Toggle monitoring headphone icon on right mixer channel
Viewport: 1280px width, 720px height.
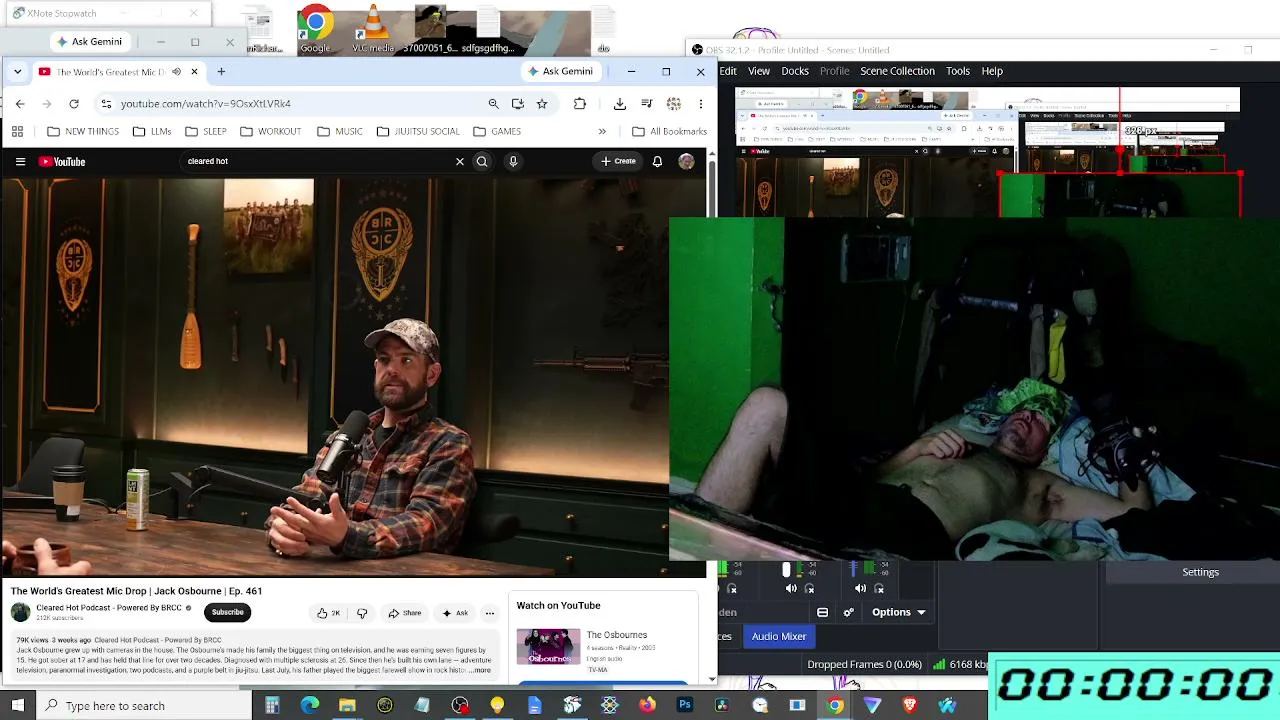879,589
